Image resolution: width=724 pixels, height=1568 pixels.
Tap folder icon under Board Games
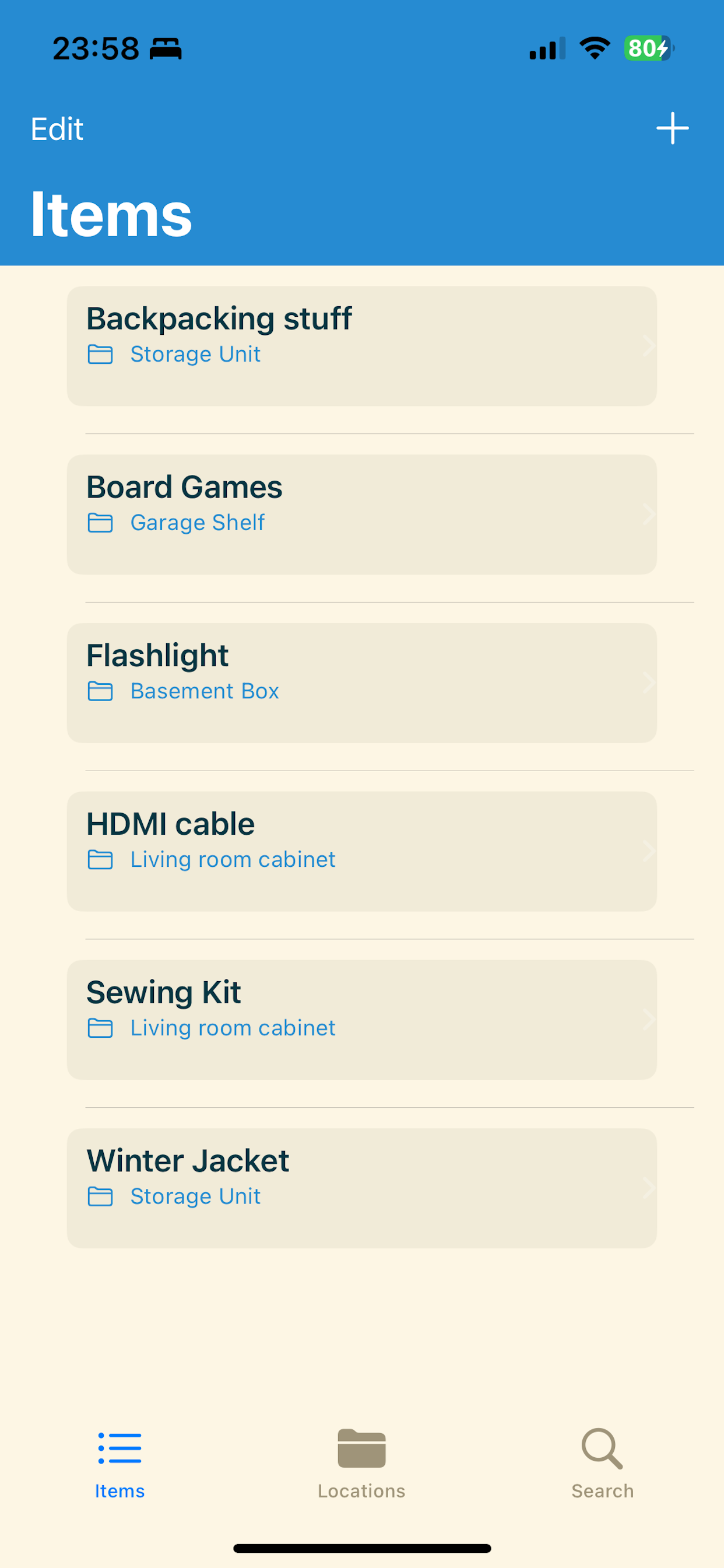click(x=100, y=523)
